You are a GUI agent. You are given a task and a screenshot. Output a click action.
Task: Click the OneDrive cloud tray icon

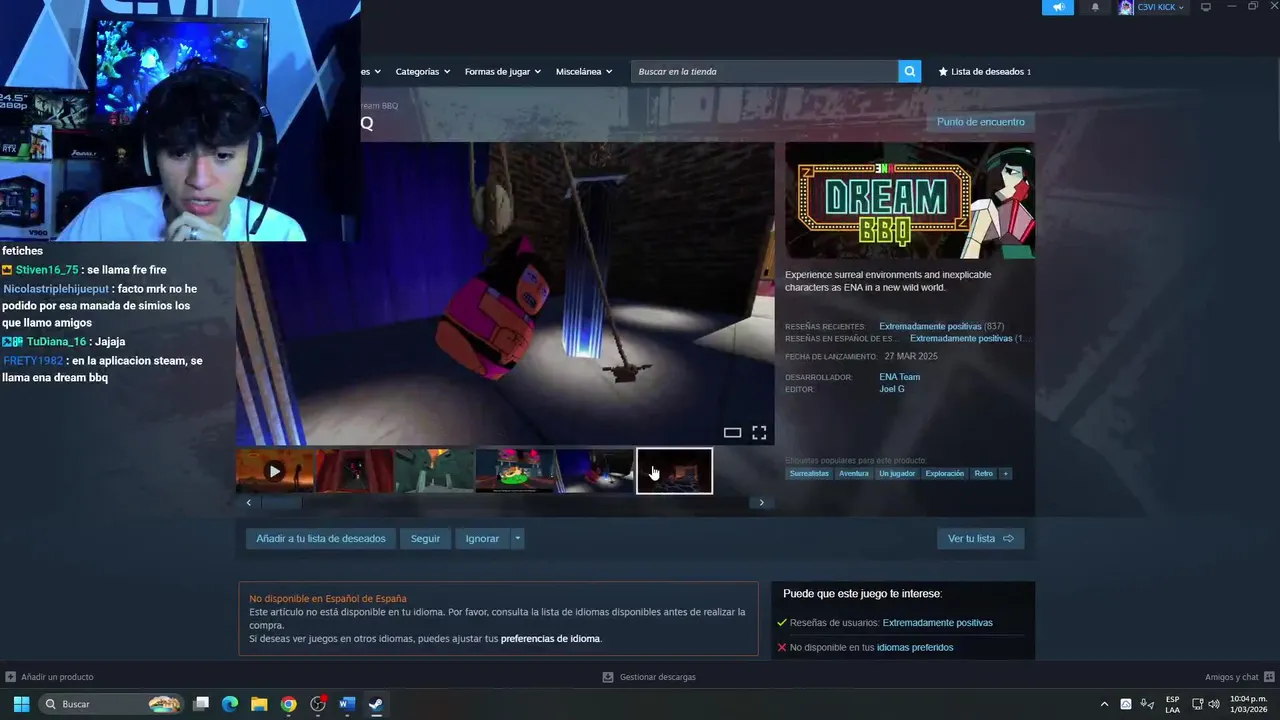click(x=1126, y=704)
